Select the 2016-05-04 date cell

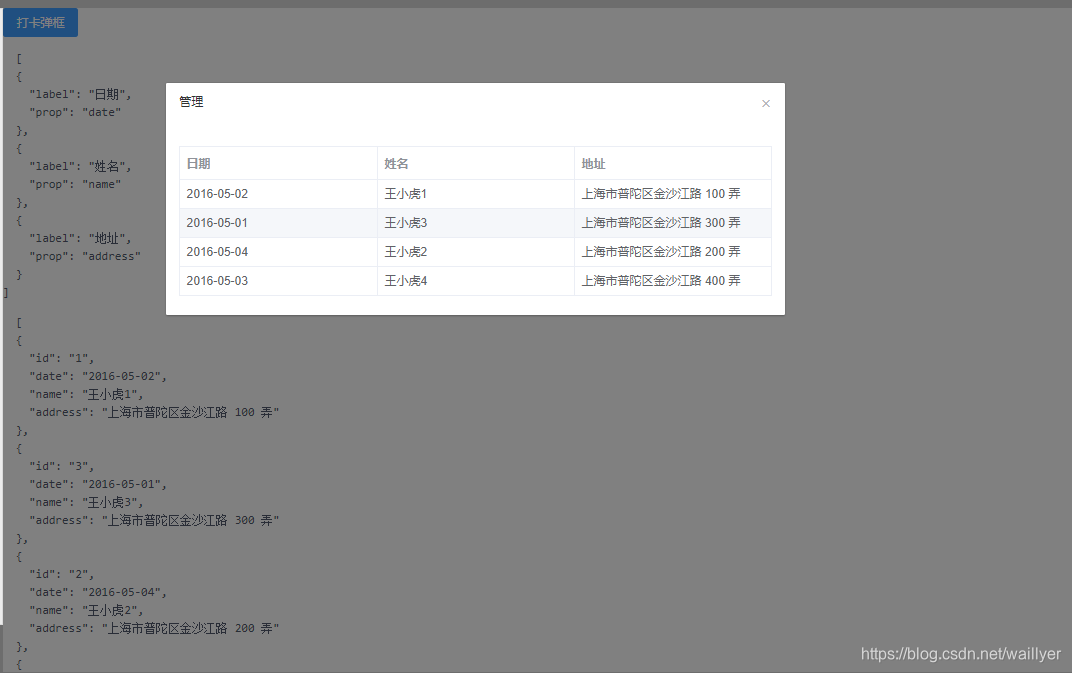tap(278, 252)
